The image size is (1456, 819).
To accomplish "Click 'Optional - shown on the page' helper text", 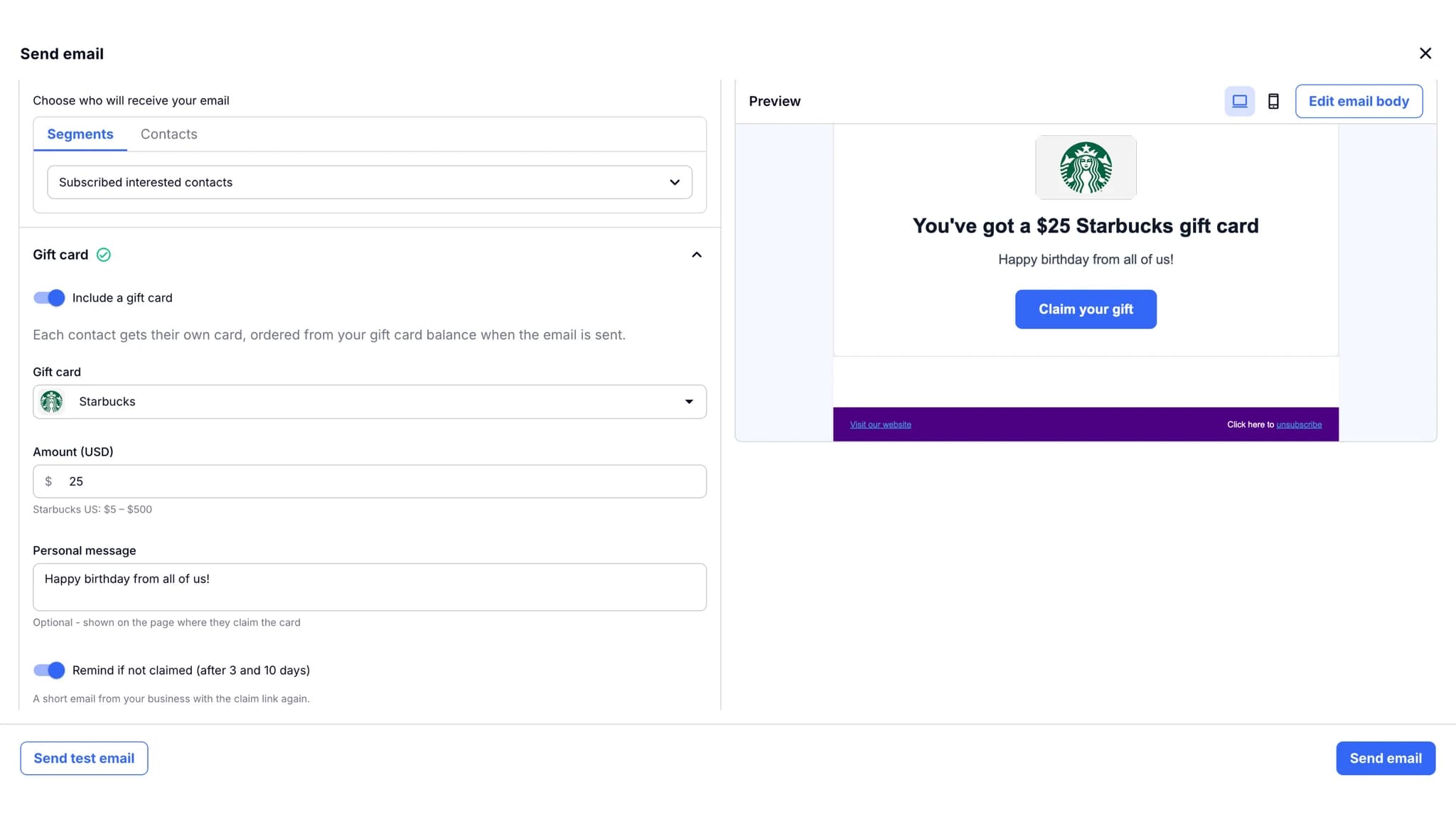I will [166, 622].
